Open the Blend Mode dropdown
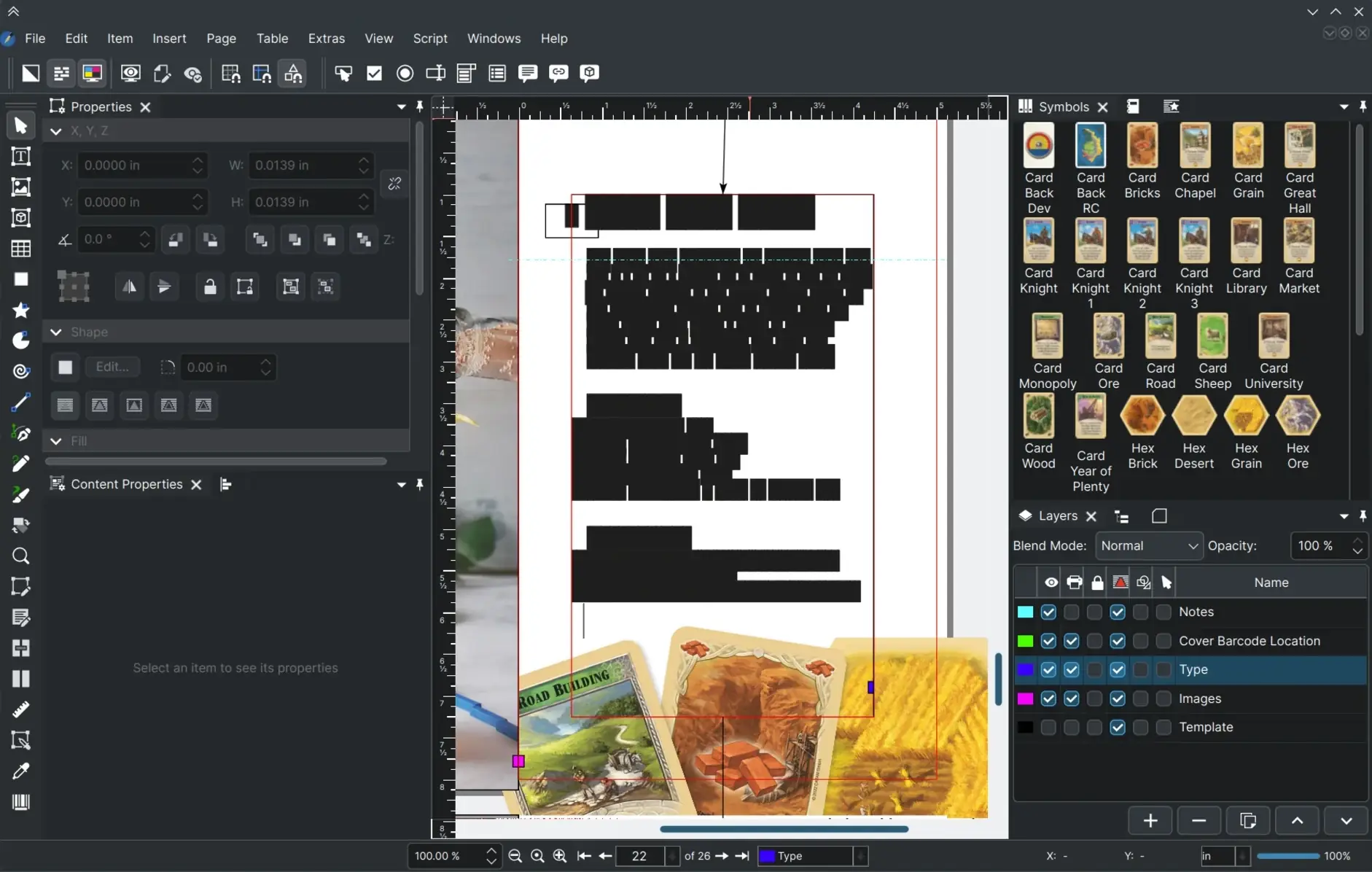 point(1148,546)
